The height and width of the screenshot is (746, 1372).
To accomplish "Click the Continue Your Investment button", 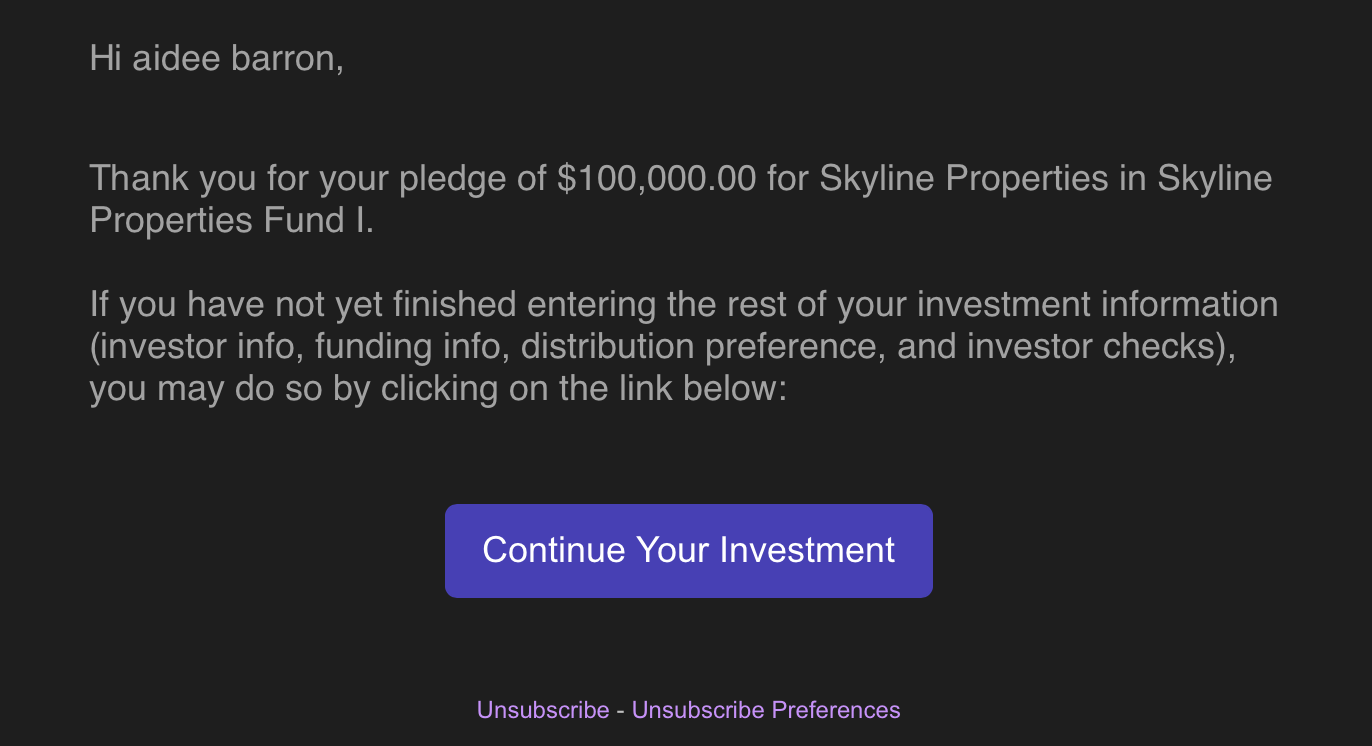I will point(688,551).
